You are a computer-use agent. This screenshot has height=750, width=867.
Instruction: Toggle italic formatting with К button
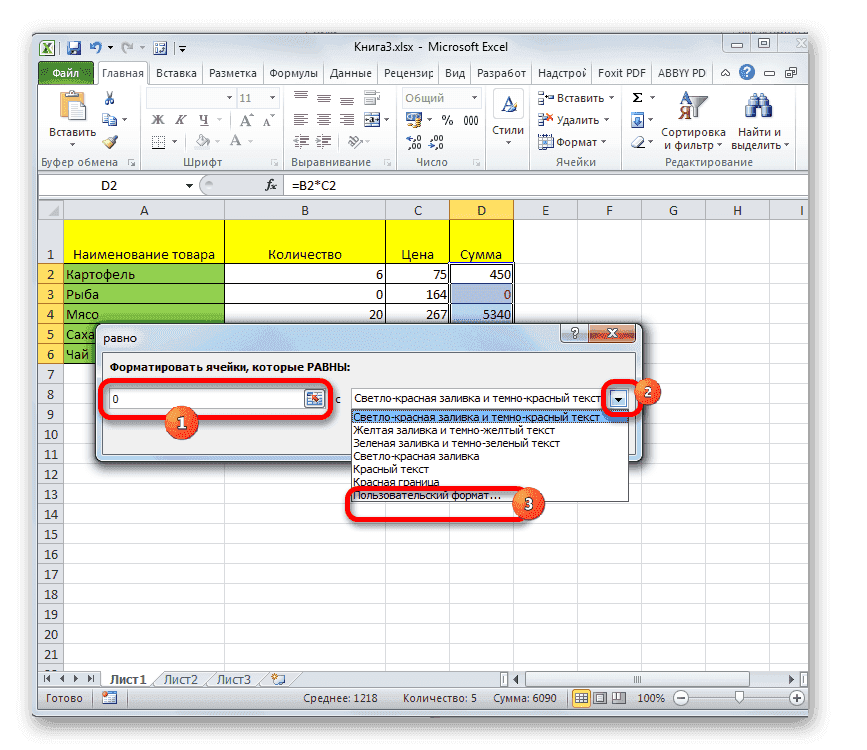click(x=180, y=120)
